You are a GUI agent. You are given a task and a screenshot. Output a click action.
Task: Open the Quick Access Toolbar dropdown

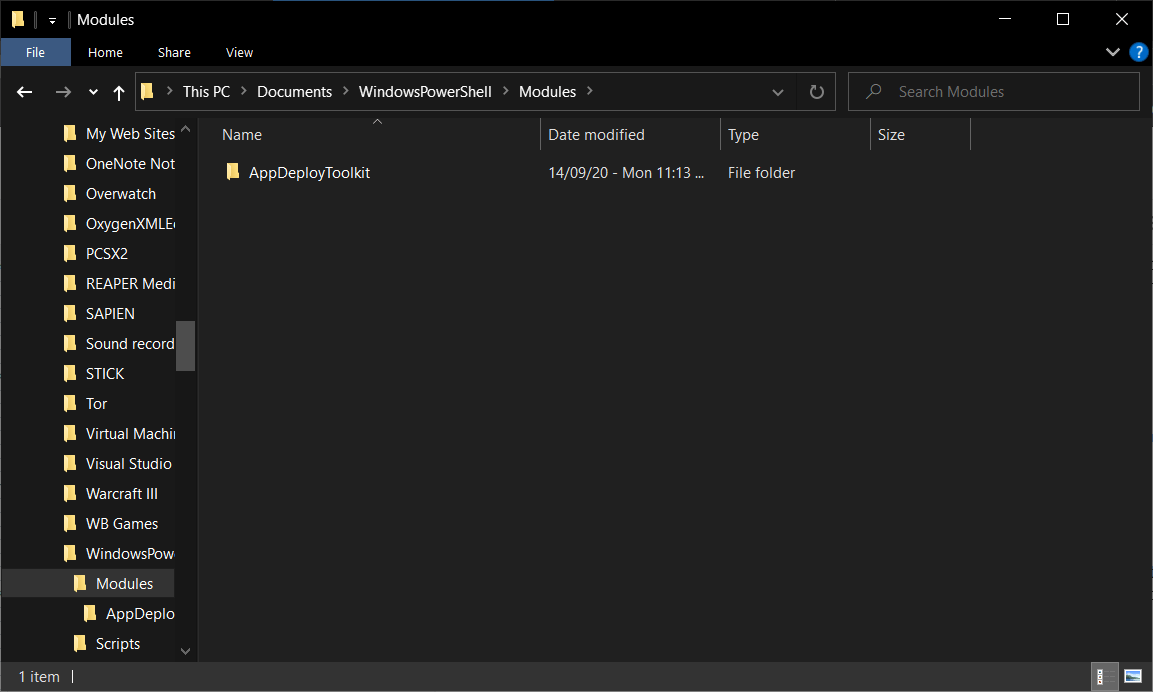click(x=52, y=19)
